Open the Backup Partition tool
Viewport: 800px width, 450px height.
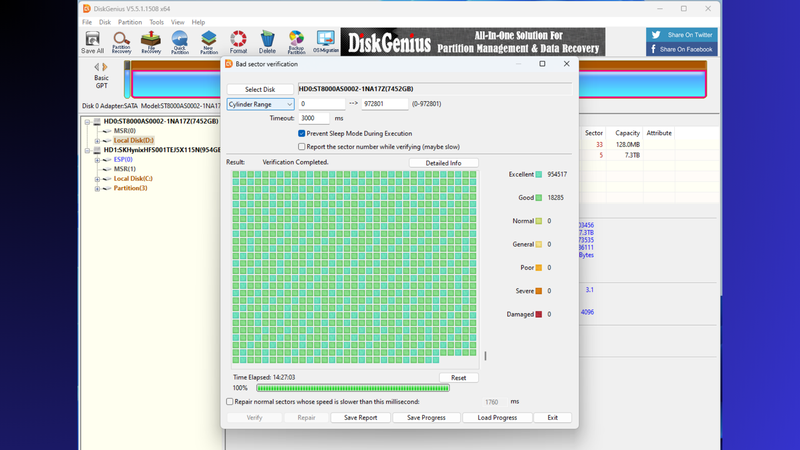[296, 42]
